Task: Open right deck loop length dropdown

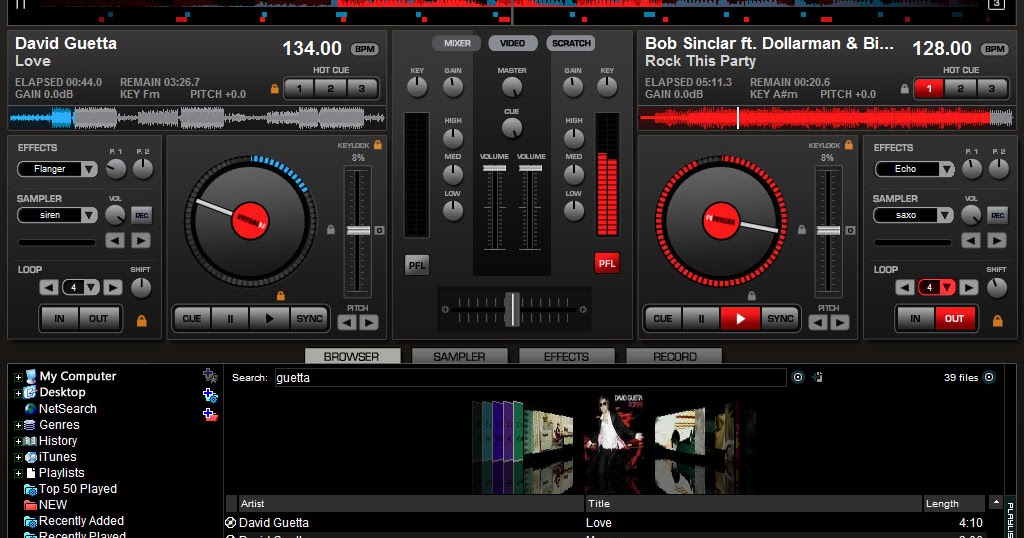Action: [947, 287]
